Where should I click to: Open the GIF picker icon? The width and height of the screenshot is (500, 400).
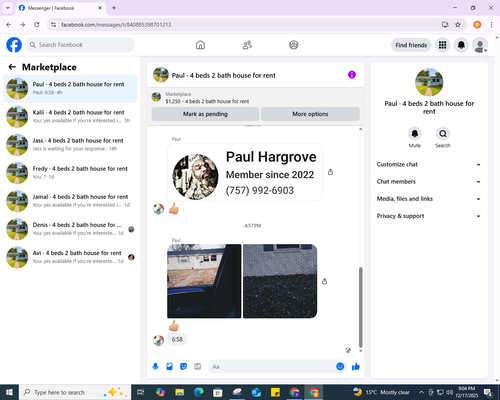click(198, 367)
